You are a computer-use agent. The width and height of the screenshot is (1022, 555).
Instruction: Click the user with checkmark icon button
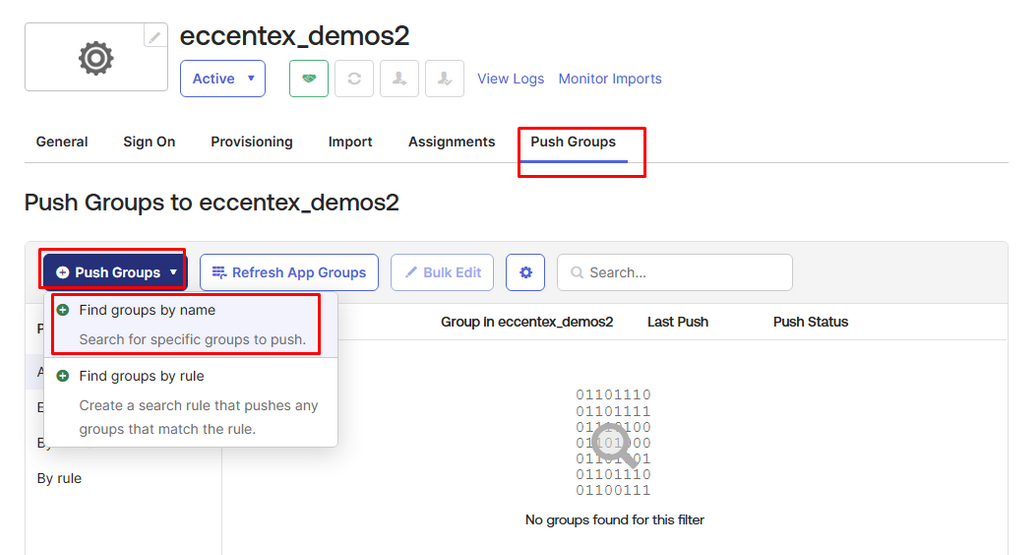[445, 79]
